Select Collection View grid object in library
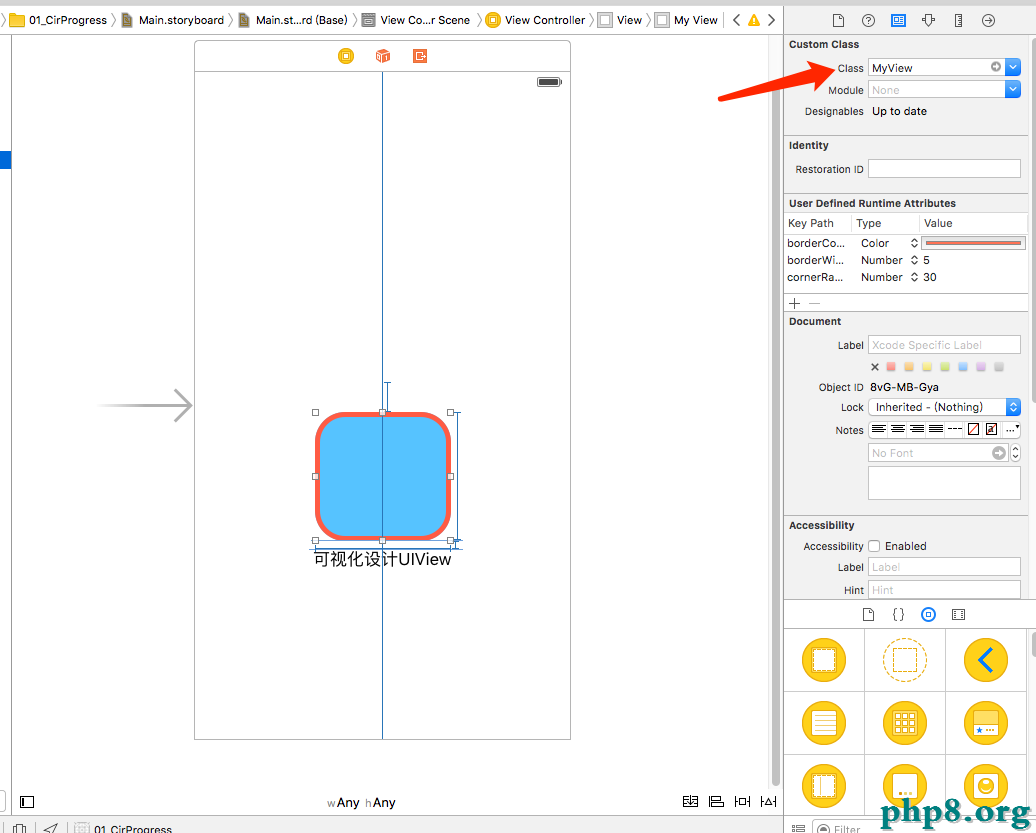The height and width of the screenshot is (833, 1036). click(904, 723)
